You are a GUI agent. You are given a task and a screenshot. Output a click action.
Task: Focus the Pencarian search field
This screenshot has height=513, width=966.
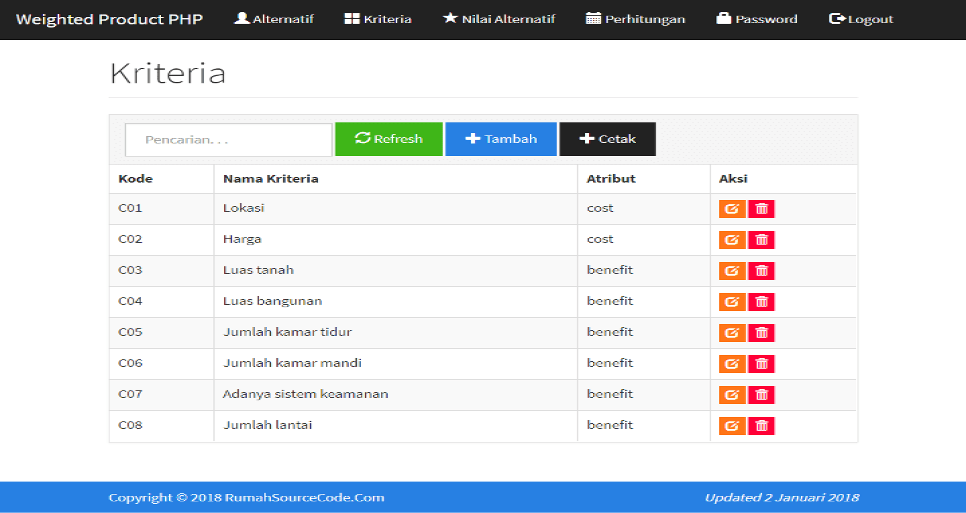pyautogui.click(x=229, y=140)
